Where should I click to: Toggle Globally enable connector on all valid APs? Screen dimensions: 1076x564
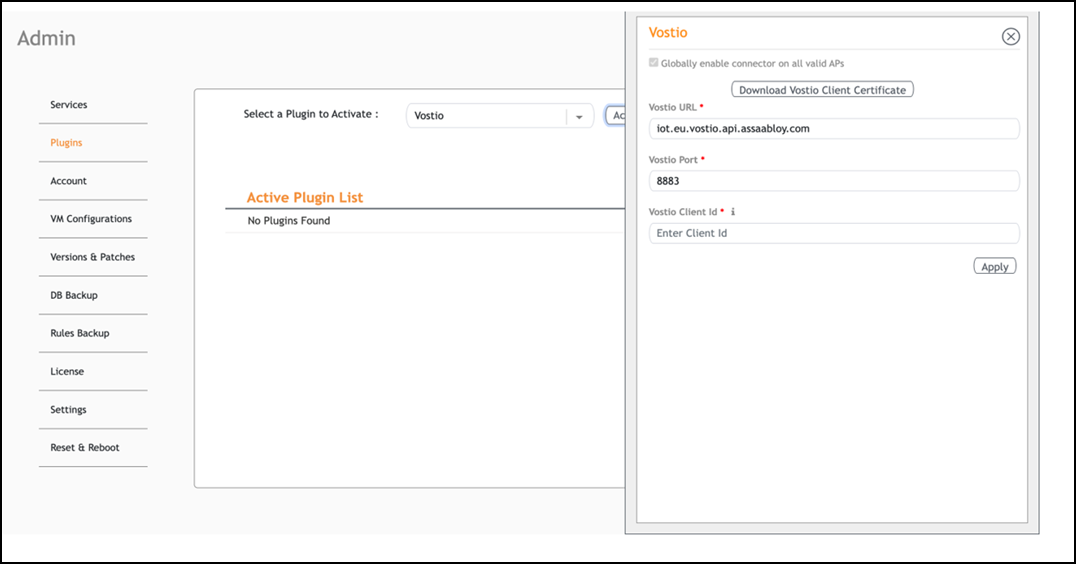(x=653, y=62)
